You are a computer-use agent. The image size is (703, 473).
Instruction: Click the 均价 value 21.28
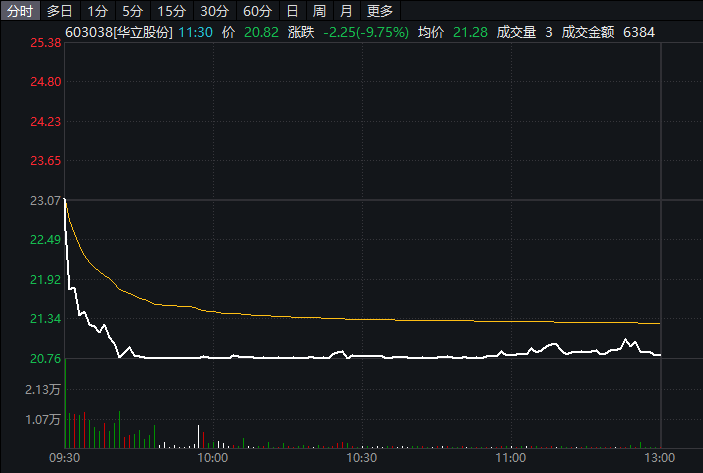point(470,32)
